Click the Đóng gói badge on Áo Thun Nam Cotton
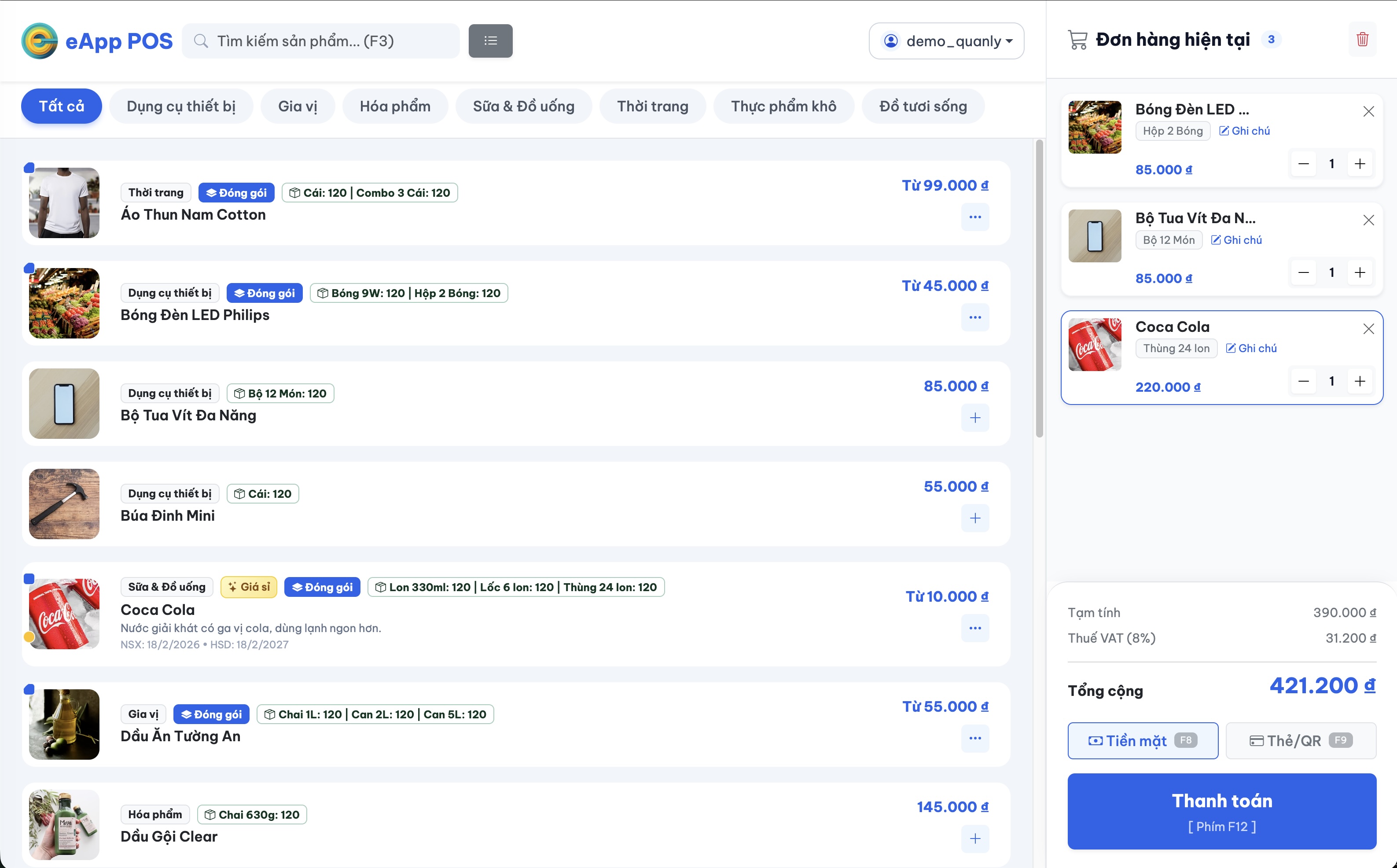 236,193
